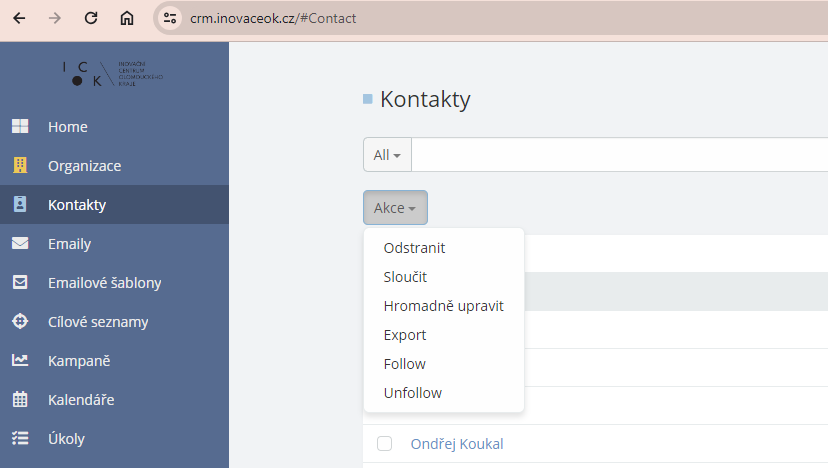The width and height of the screenshot is (828, 468).
Task: Tick the checkbox beside Ondřej Koukal
Action: [384, 444]
